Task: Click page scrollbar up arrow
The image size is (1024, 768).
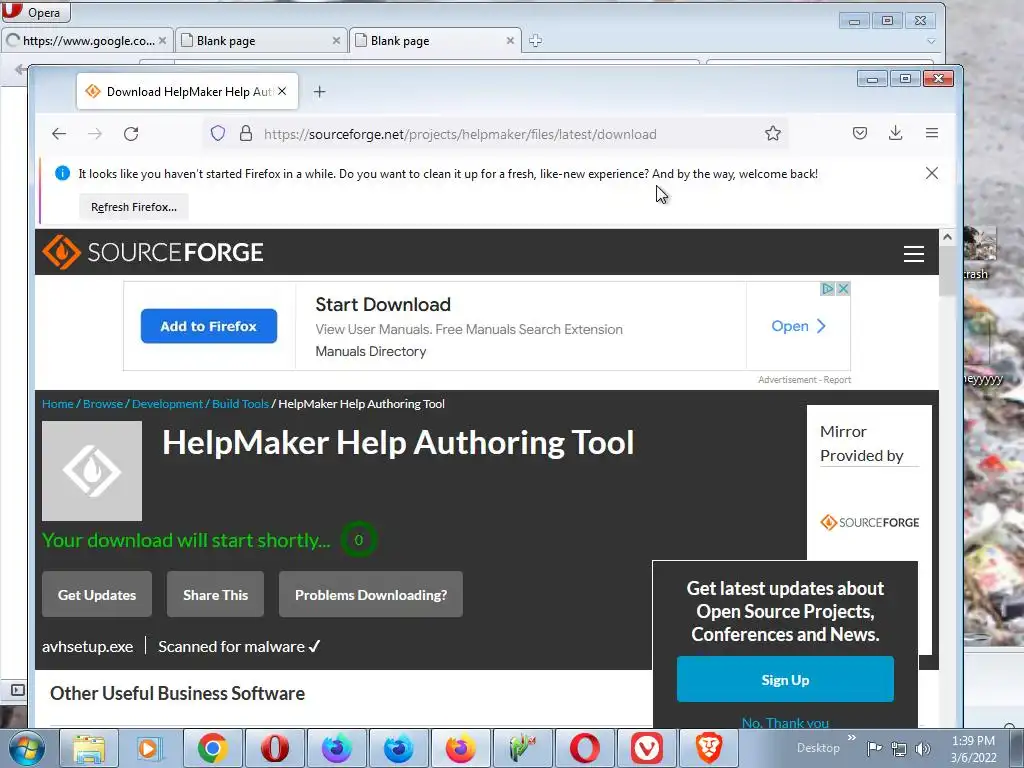Action: tap(948, 238)
